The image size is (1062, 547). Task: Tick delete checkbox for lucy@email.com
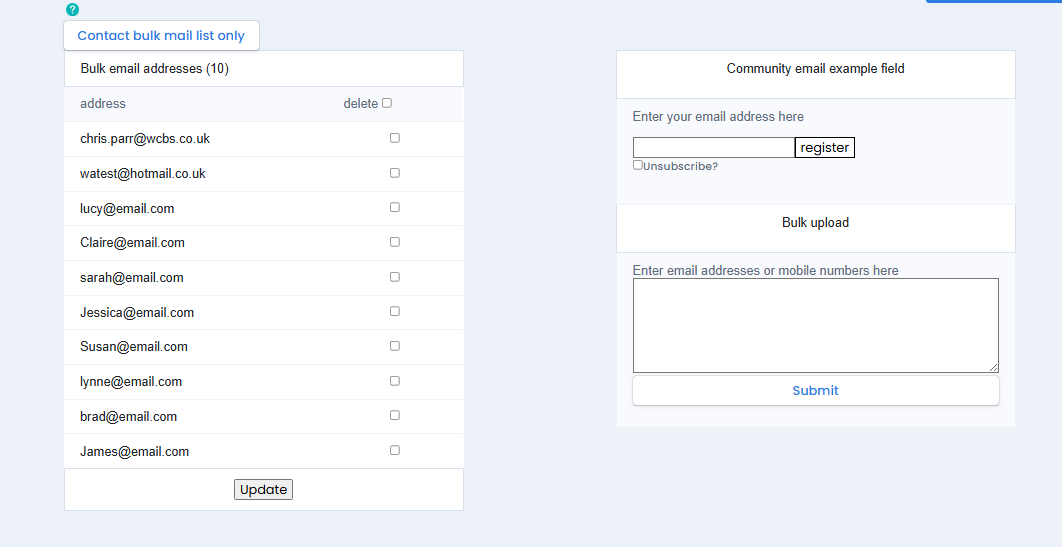395,207
